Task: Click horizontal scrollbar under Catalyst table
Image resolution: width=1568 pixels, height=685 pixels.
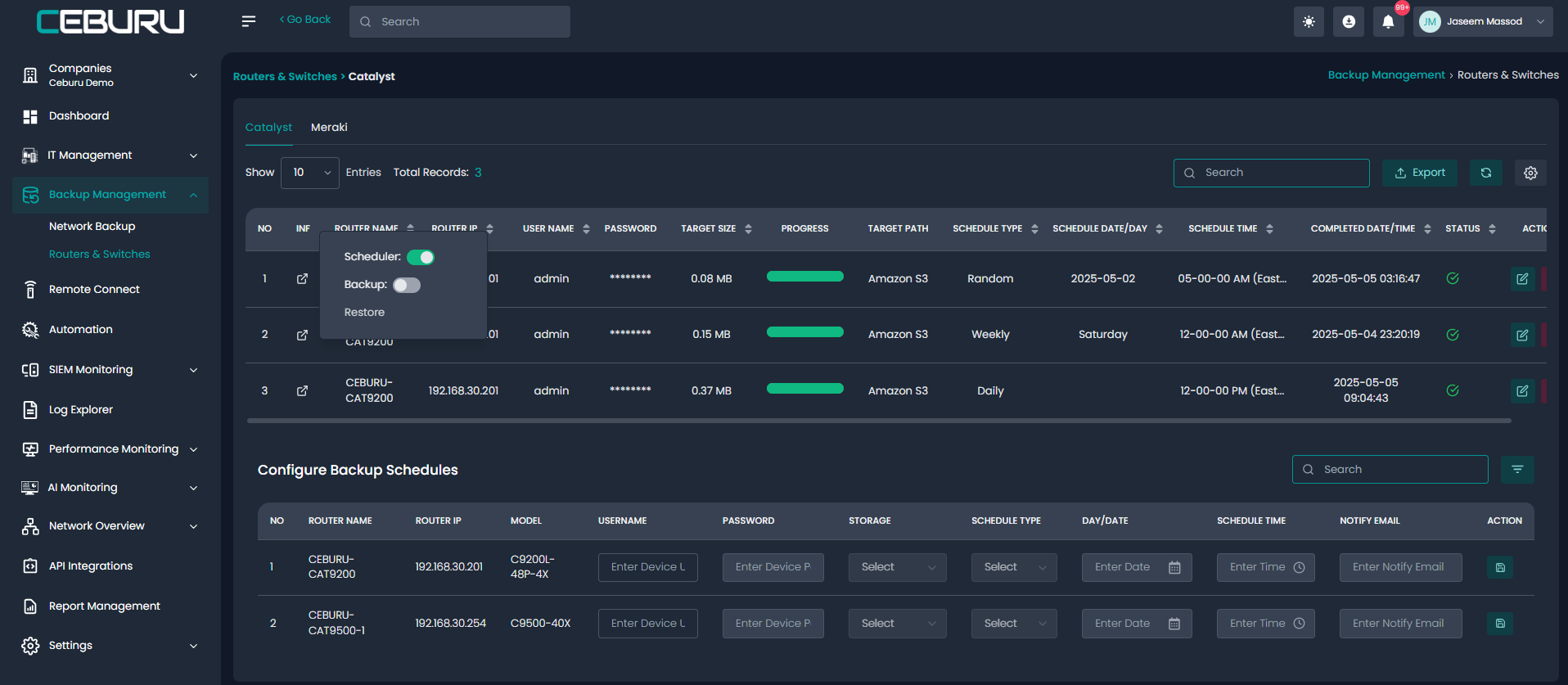Action: 879,421
